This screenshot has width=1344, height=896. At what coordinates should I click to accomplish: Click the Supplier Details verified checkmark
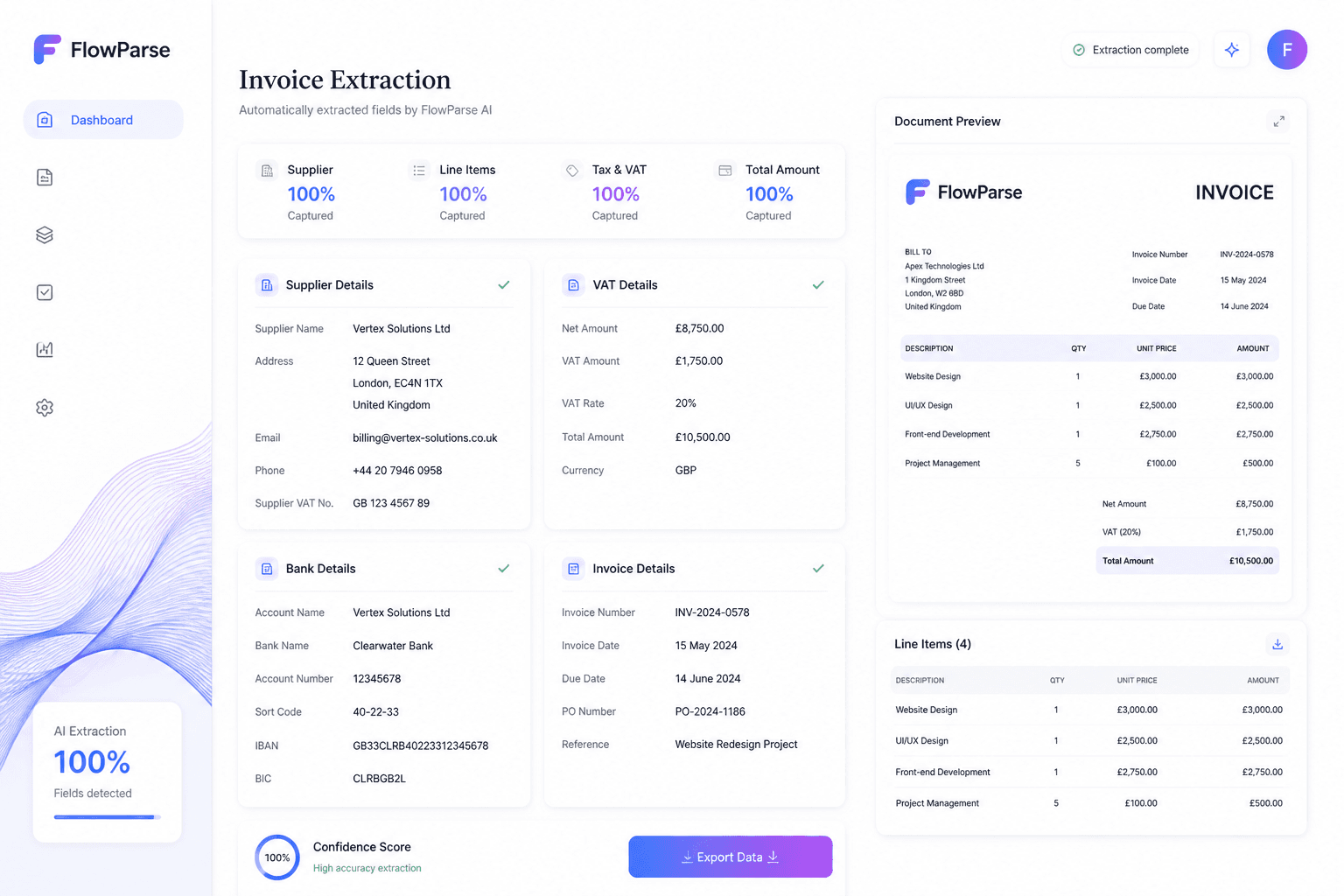(x=504, y=285)
